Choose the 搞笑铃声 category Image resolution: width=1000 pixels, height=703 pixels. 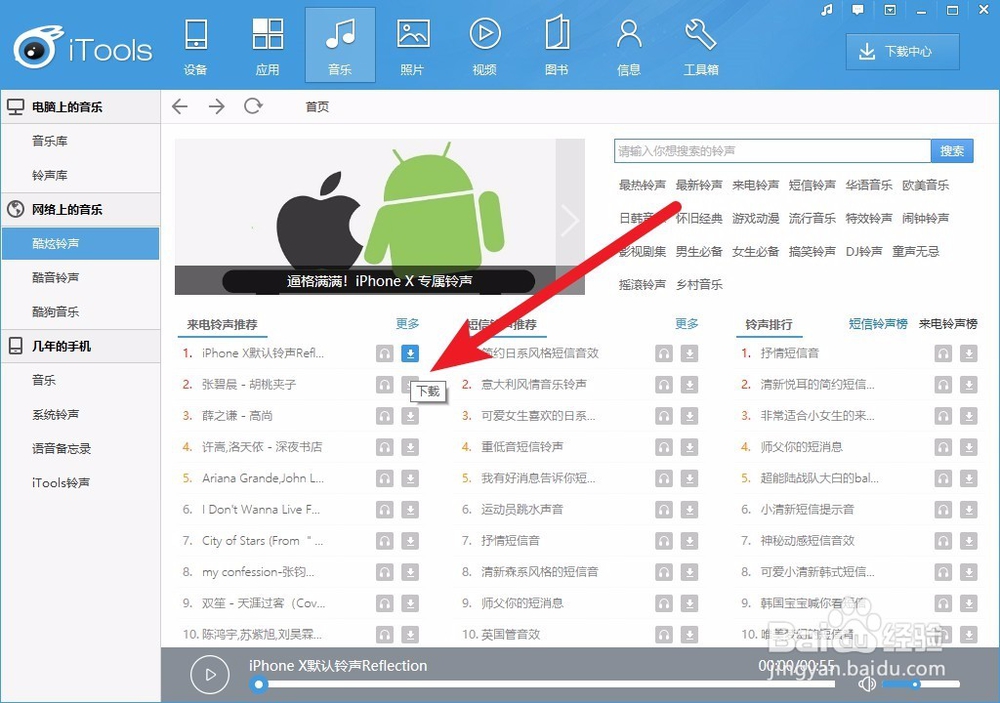coord(812,251)
